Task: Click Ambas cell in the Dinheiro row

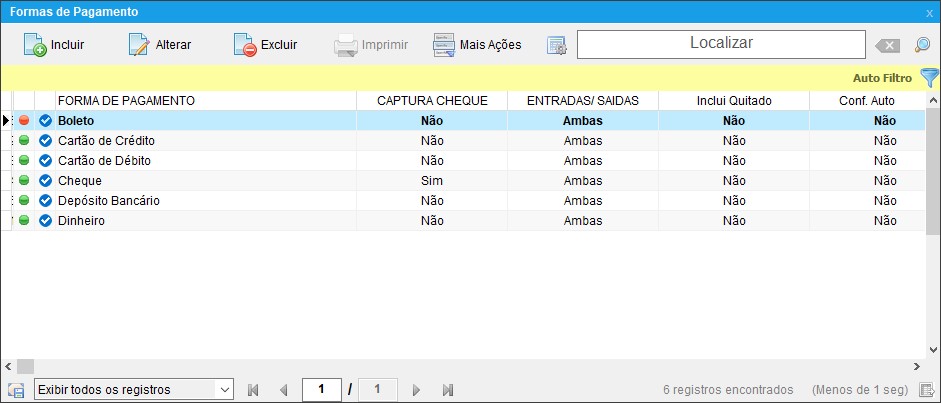Action: [x=583, y=221]
